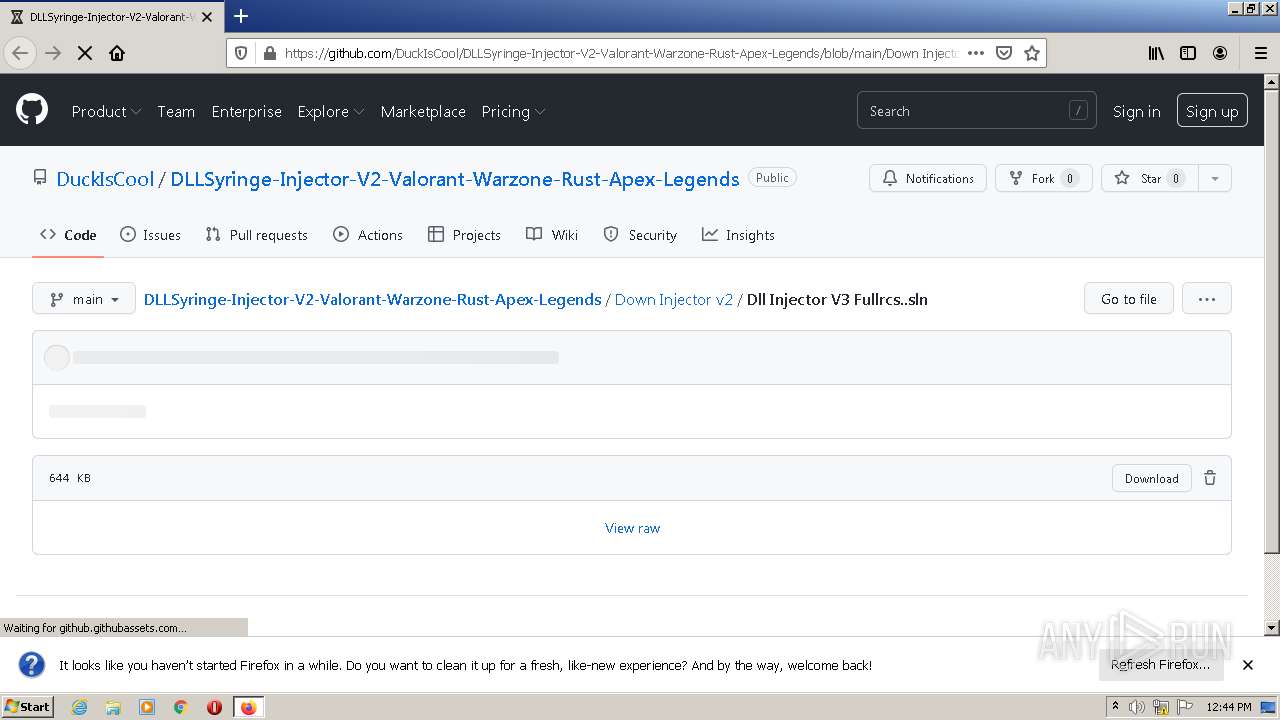This screenshot has width=1280, height=720.
Task: Open the three-dot file options menu
Action: pos(1207,299)
